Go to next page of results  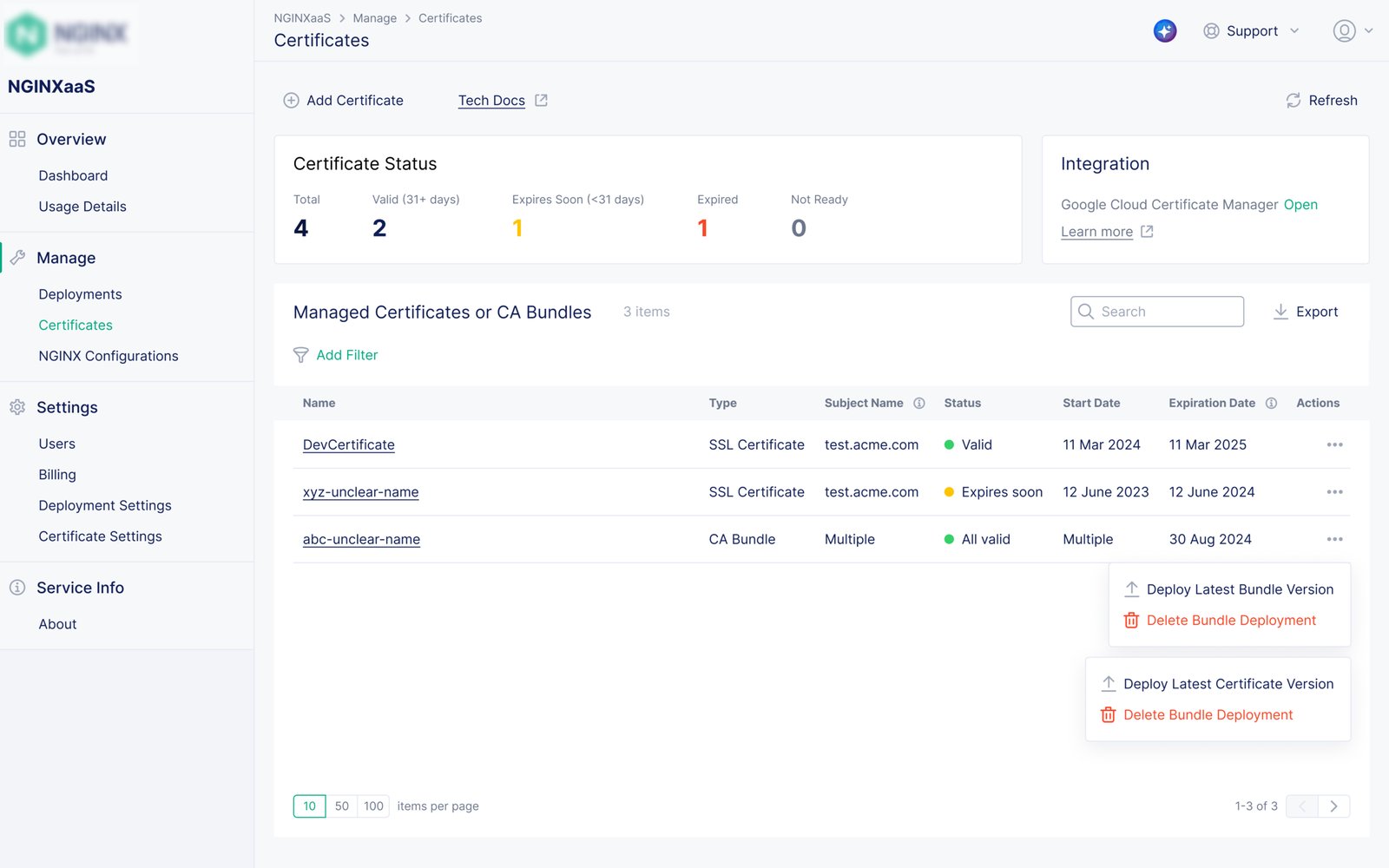1333,806
